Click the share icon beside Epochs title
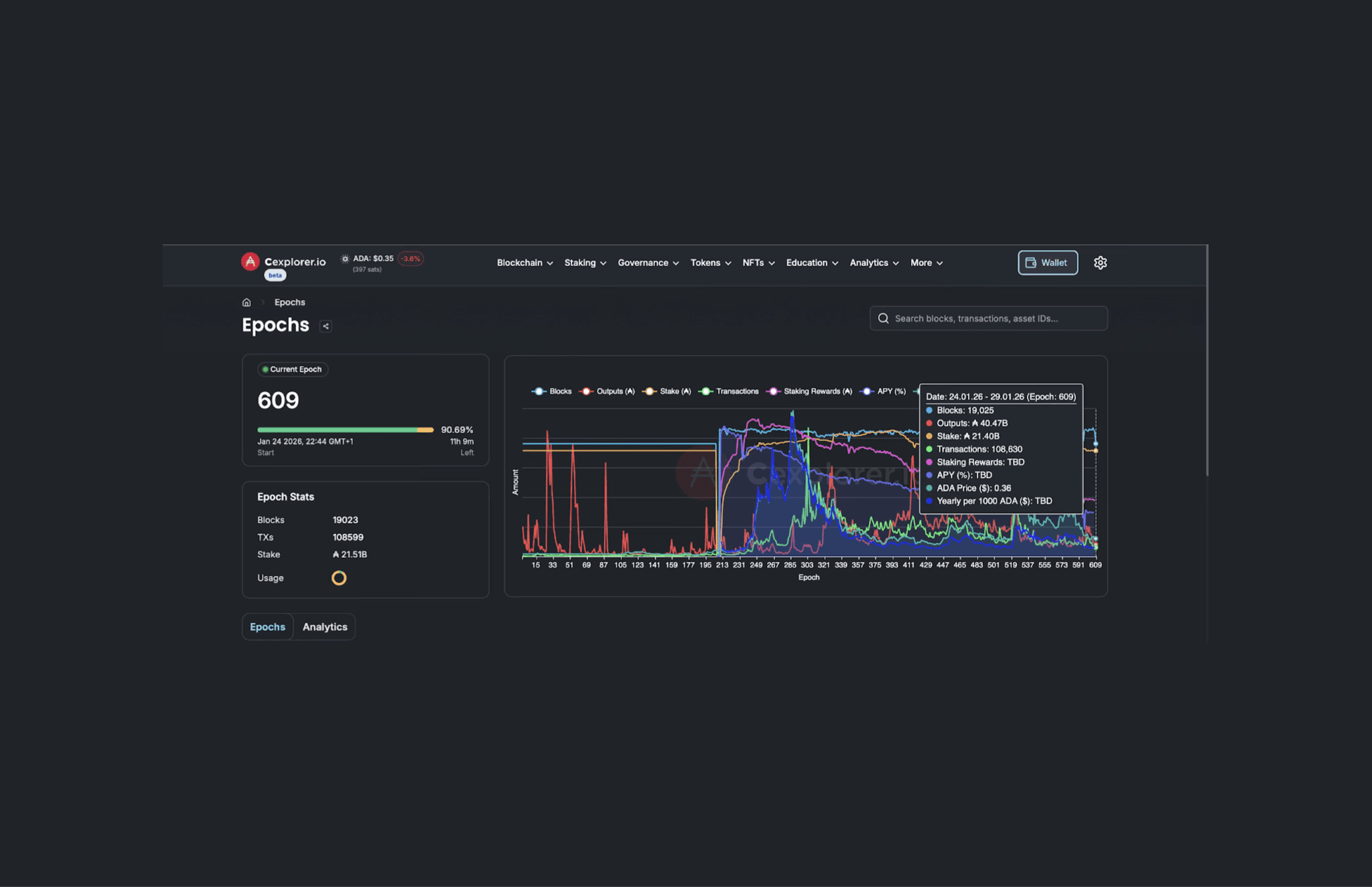This screenshot has width=1372, height=887. pos(326,326)
